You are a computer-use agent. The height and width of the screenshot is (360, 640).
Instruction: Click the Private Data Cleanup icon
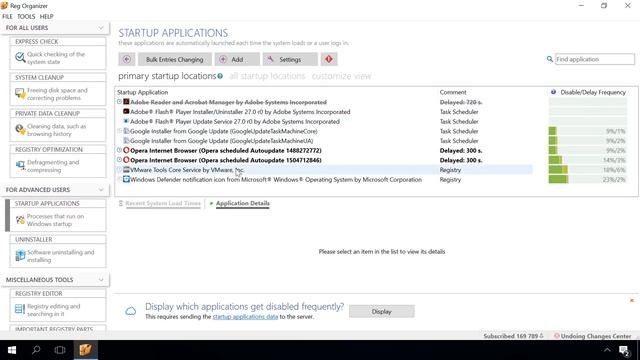tap(20, 129)
